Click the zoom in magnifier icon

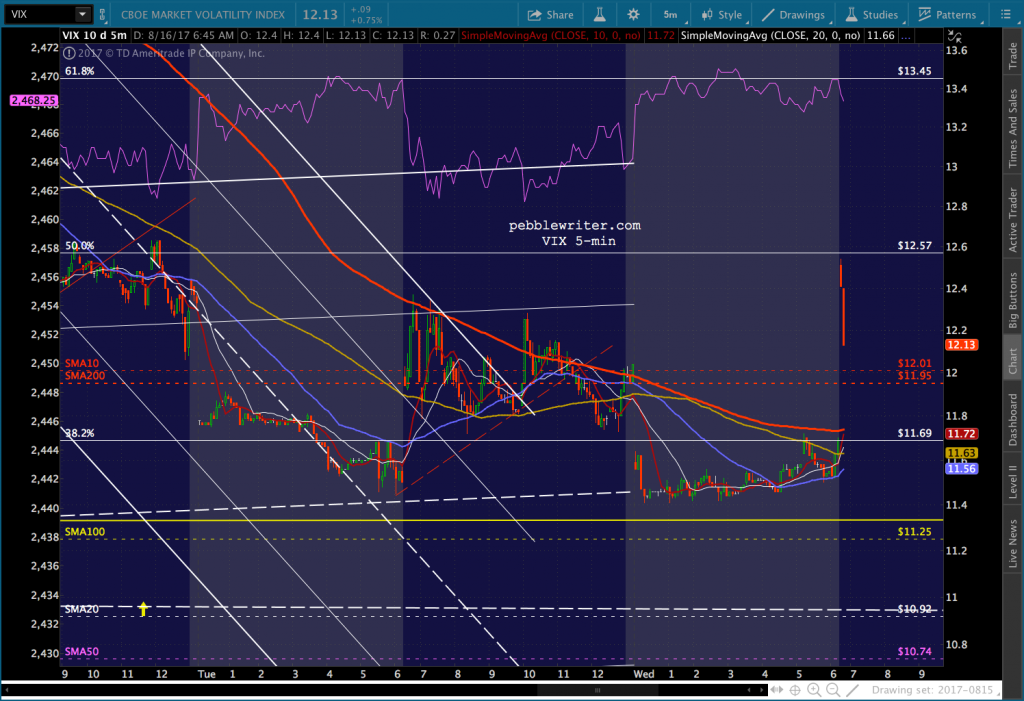(814, 690)
